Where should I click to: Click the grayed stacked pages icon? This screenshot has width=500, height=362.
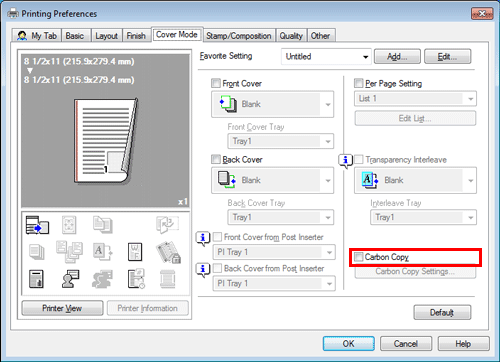tap(37, 252)
